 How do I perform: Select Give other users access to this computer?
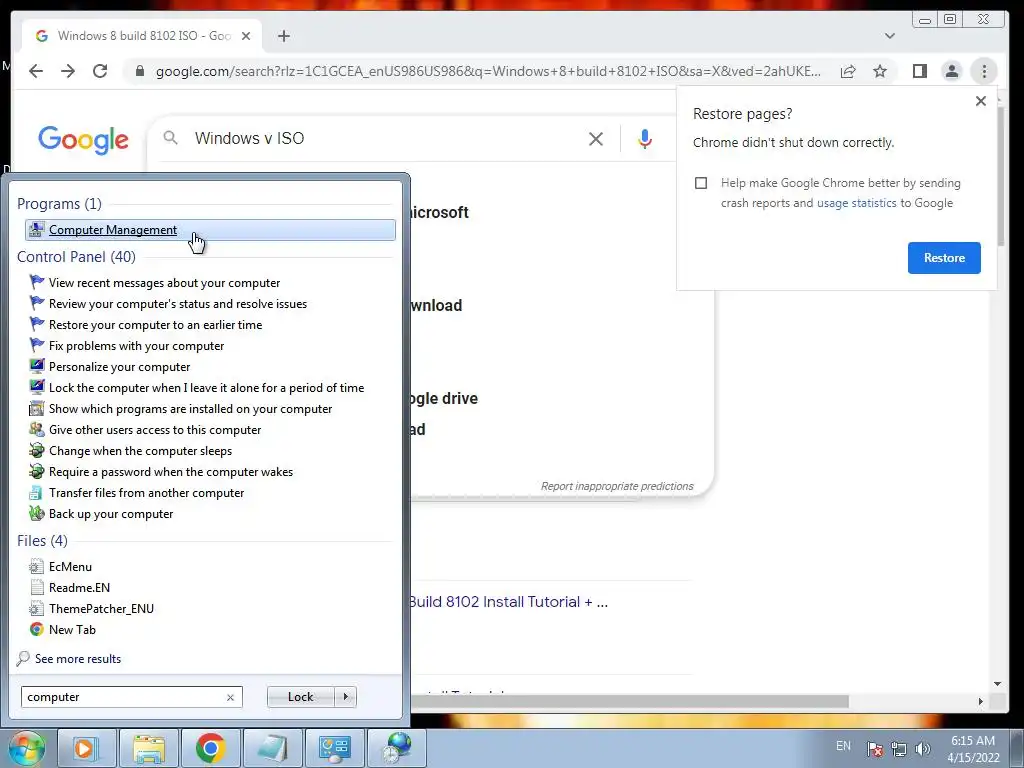pos(155,430)
